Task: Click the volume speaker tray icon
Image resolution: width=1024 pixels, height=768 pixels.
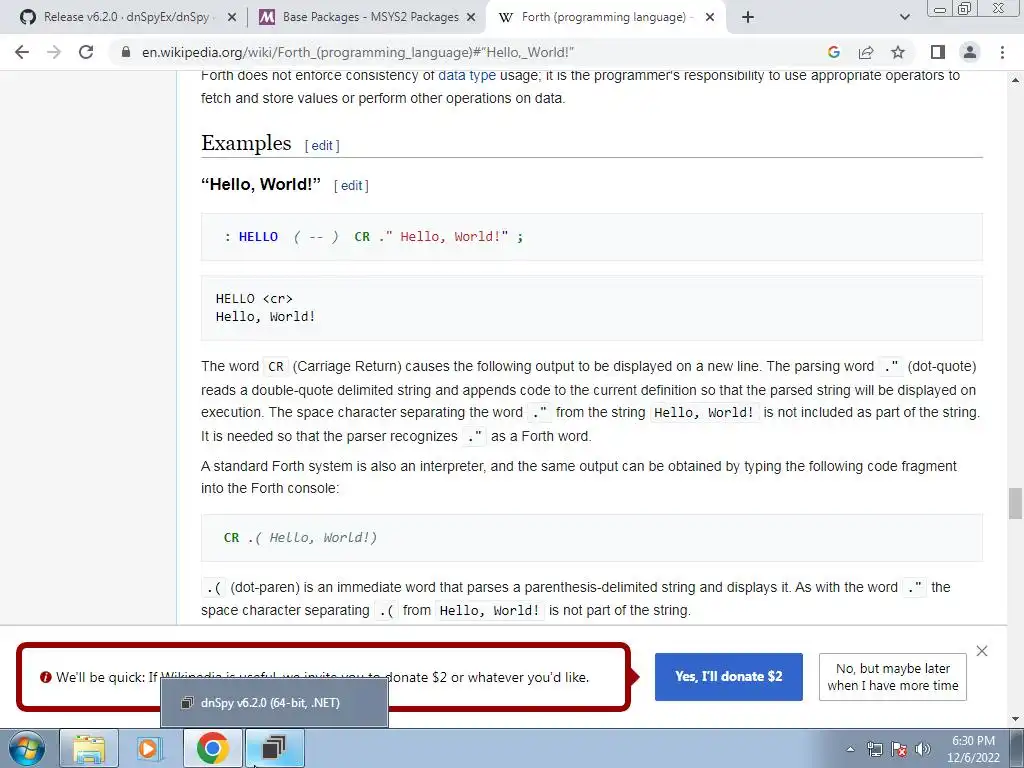Action: tap(922, 749)
